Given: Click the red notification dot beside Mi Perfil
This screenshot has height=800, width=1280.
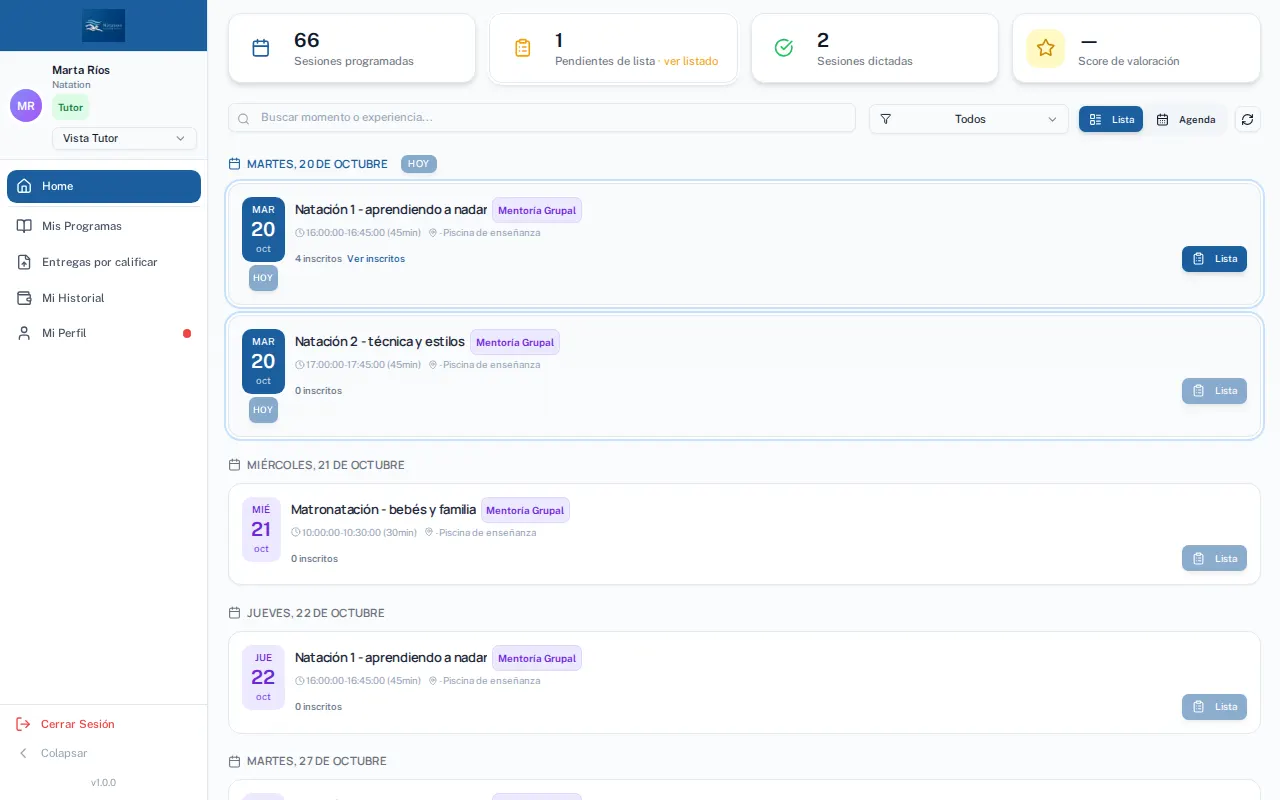Looking at the screenshot, I should 187,334.
